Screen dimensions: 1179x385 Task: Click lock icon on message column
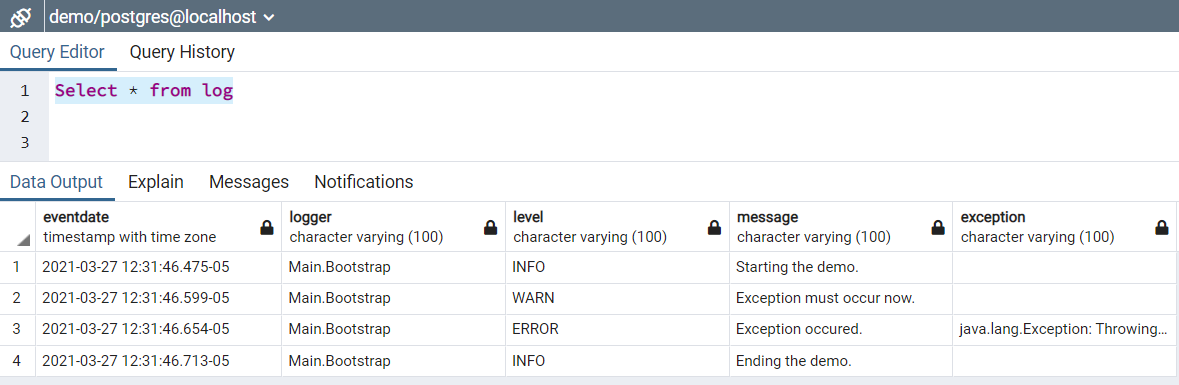point(938,228)
